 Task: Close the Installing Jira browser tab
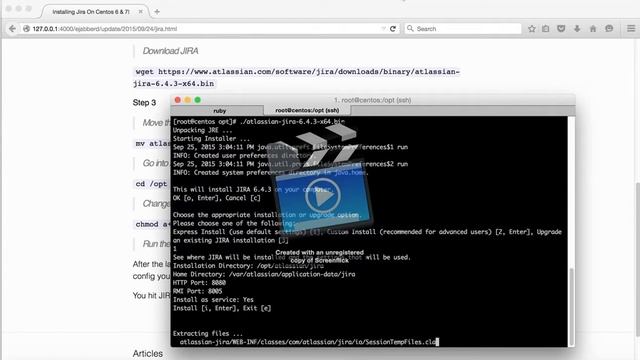point(141,12)
